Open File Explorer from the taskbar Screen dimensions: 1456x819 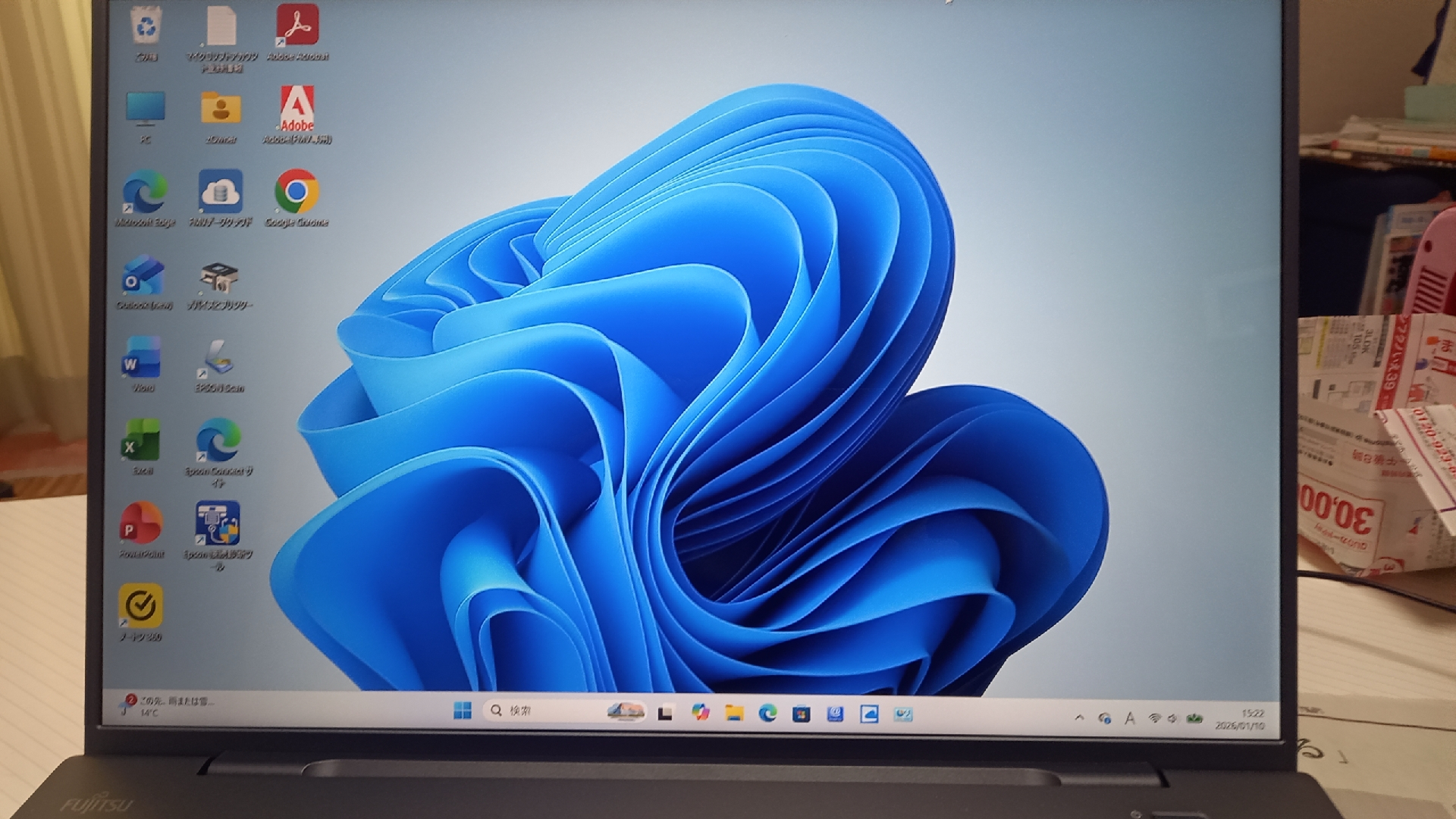[733, 712]
